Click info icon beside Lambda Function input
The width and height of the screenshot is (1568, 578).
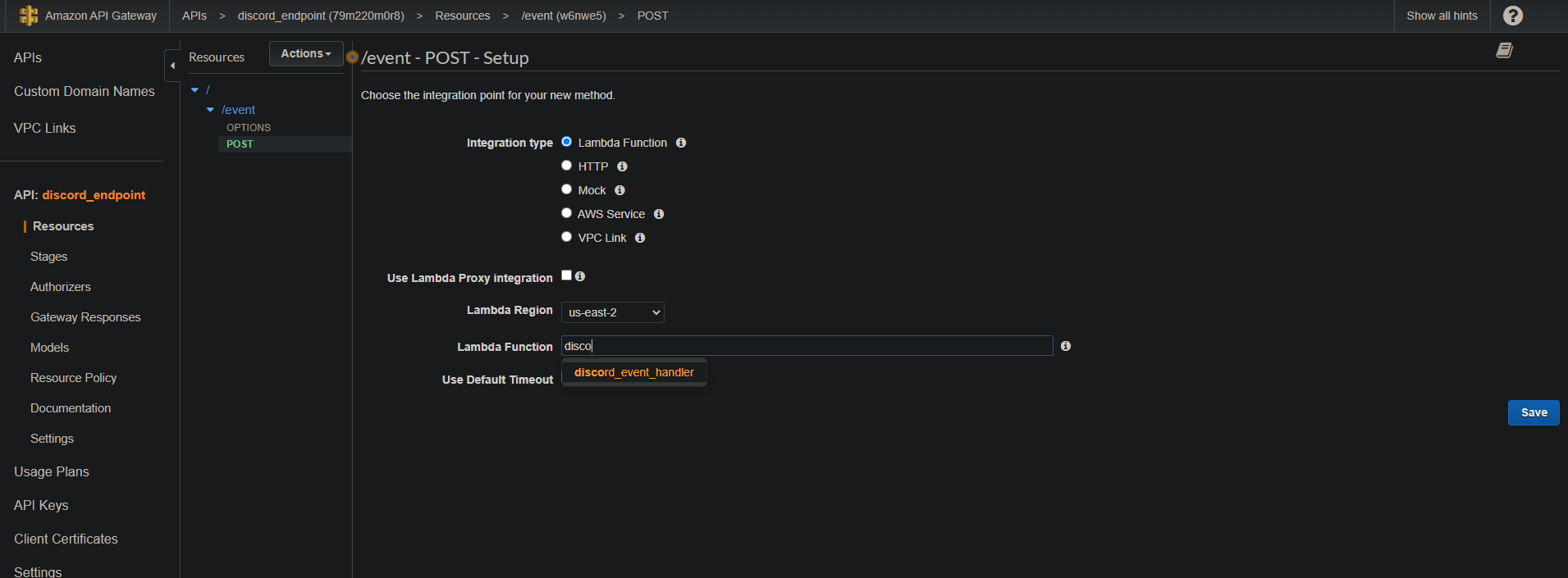pos(1066,346)
